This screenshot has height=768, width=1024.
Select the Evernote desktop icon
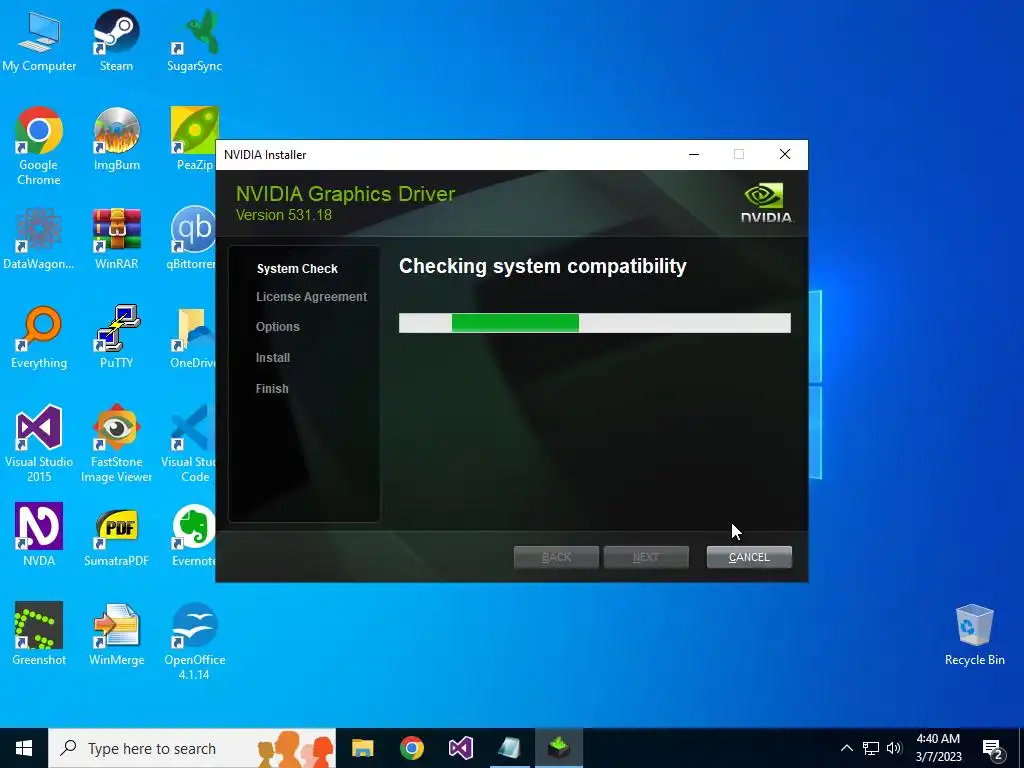click(x=193, y=534)
